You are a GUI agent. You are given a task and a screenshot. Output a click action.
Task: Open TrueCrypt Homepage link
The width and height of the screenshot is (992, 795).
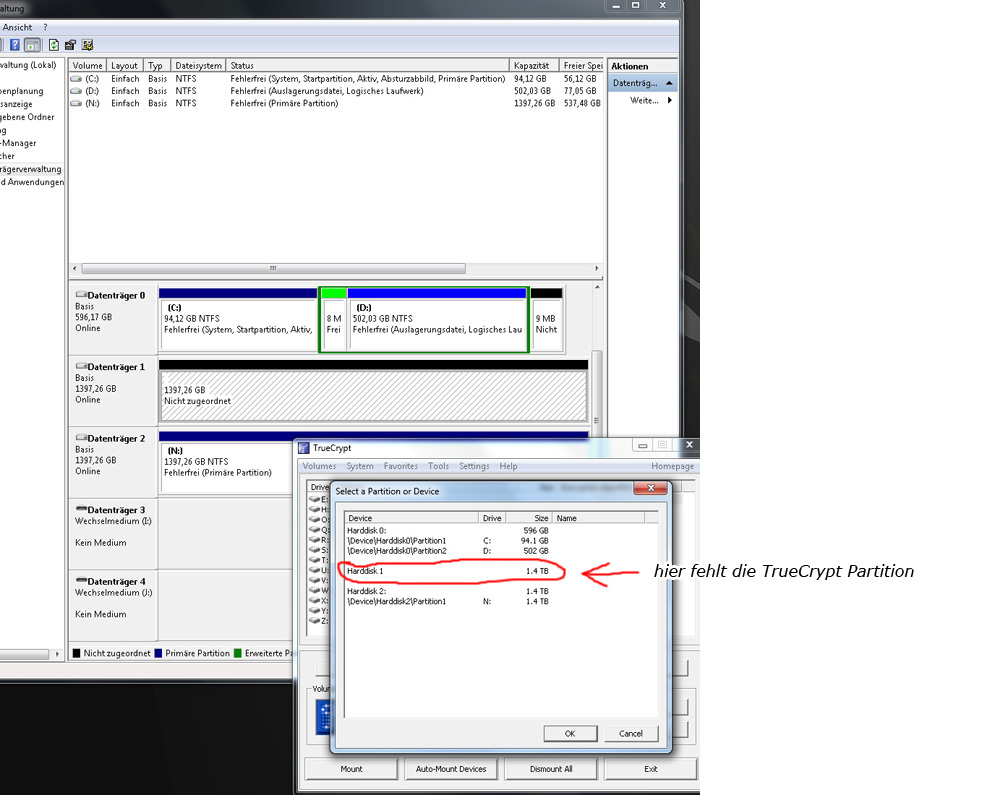tap(672, 466)
